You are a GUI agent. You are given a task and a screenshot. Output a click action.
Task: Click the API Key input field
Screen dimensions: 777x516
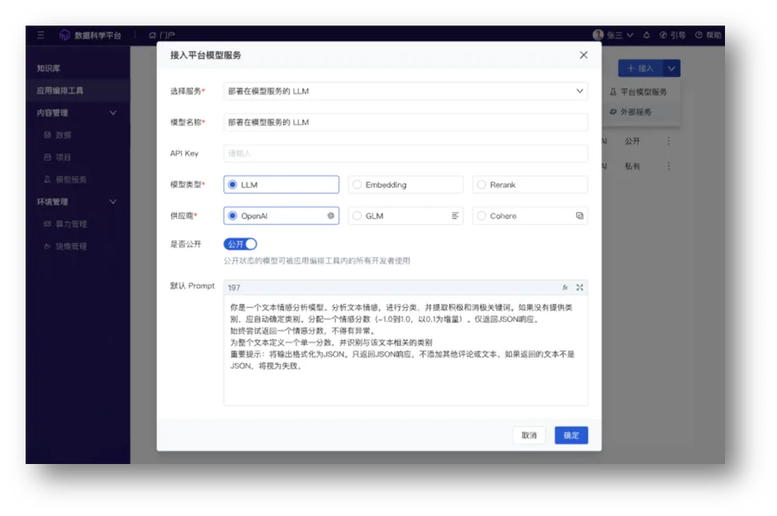[406, 154]
